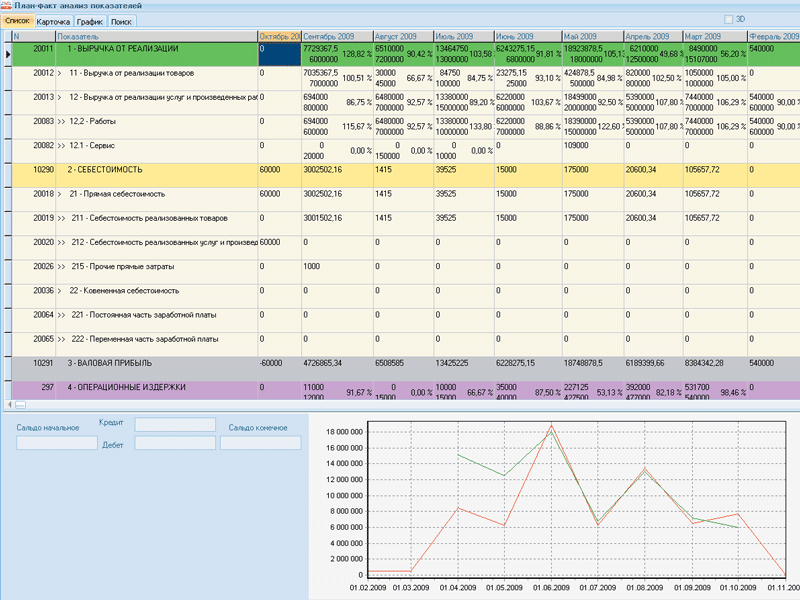Enable the 3D chart checkbox
The height and width of the screenshot is (600, 800).
coord(728,19)
